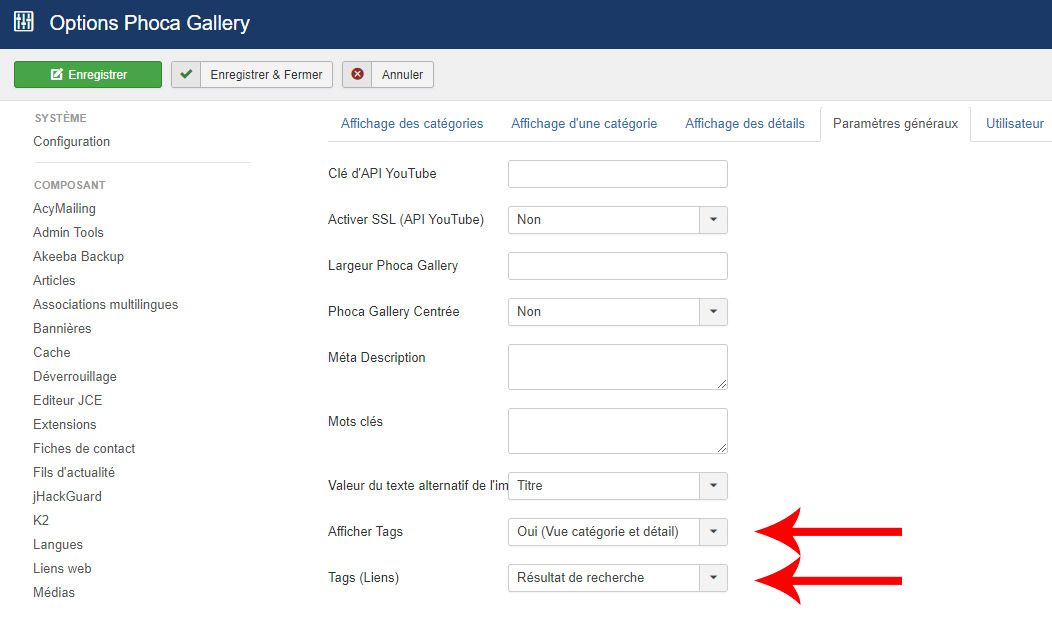
Task: Click the options sliders icon in the header
Action: click(23, 21)
